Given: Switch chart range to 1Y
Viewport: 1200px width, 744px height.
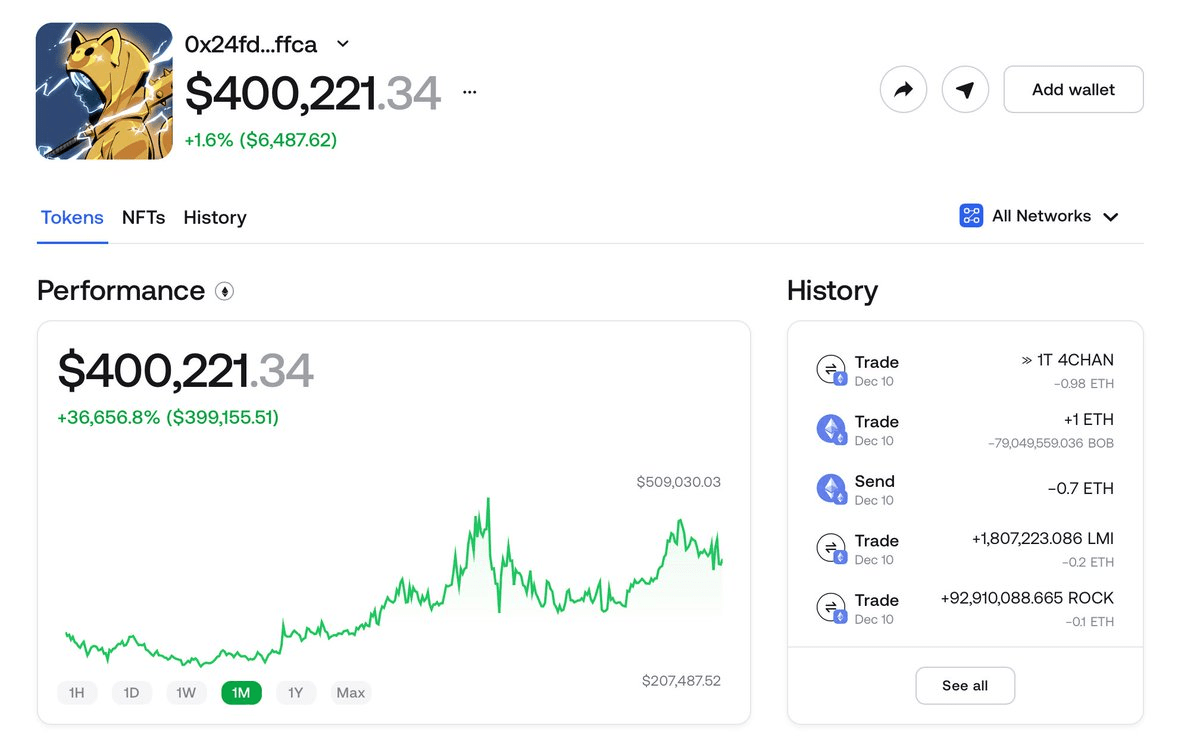Looking at the screenshot, I should [295, 693].
